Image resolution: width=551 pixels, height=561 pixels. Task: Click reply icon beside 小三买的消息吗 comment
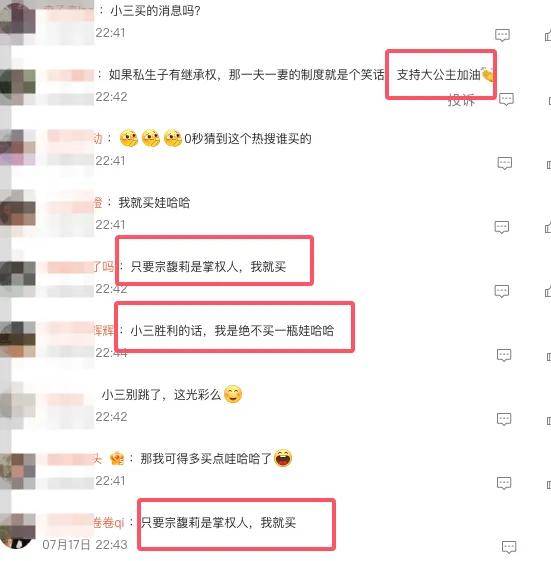tap(502, 35)
